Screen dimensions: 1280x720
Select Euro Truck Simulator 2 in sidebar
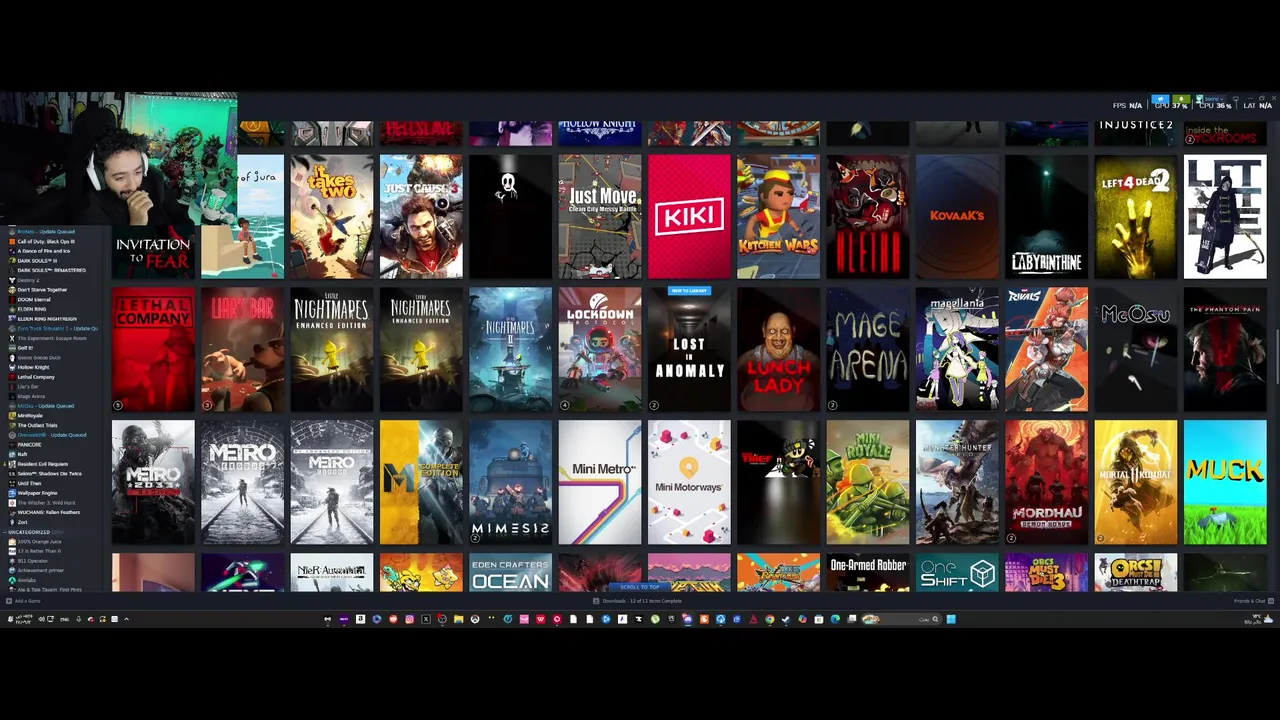[x=53, y=329]
